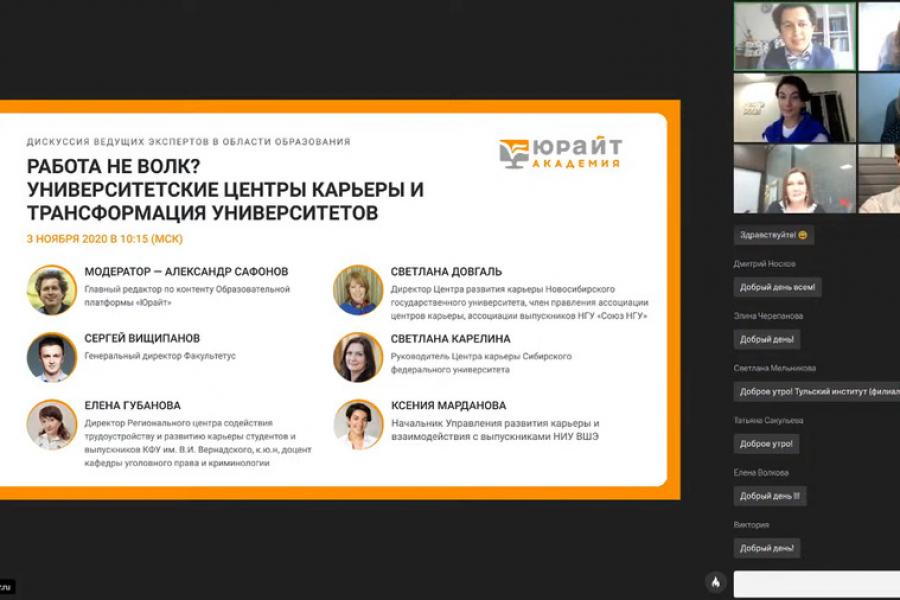The image size is (900, 600).
Task: Click Элина Черепанова's message 'Добрый день!'
Action: 766,339
